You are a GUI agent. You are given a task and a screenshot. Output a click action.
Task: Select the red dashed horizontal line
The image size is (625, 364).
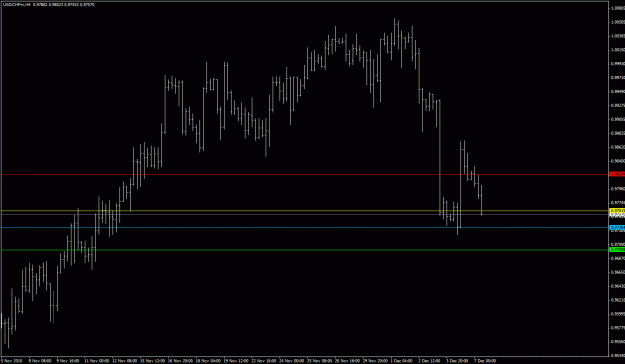(x=305, y=175)
